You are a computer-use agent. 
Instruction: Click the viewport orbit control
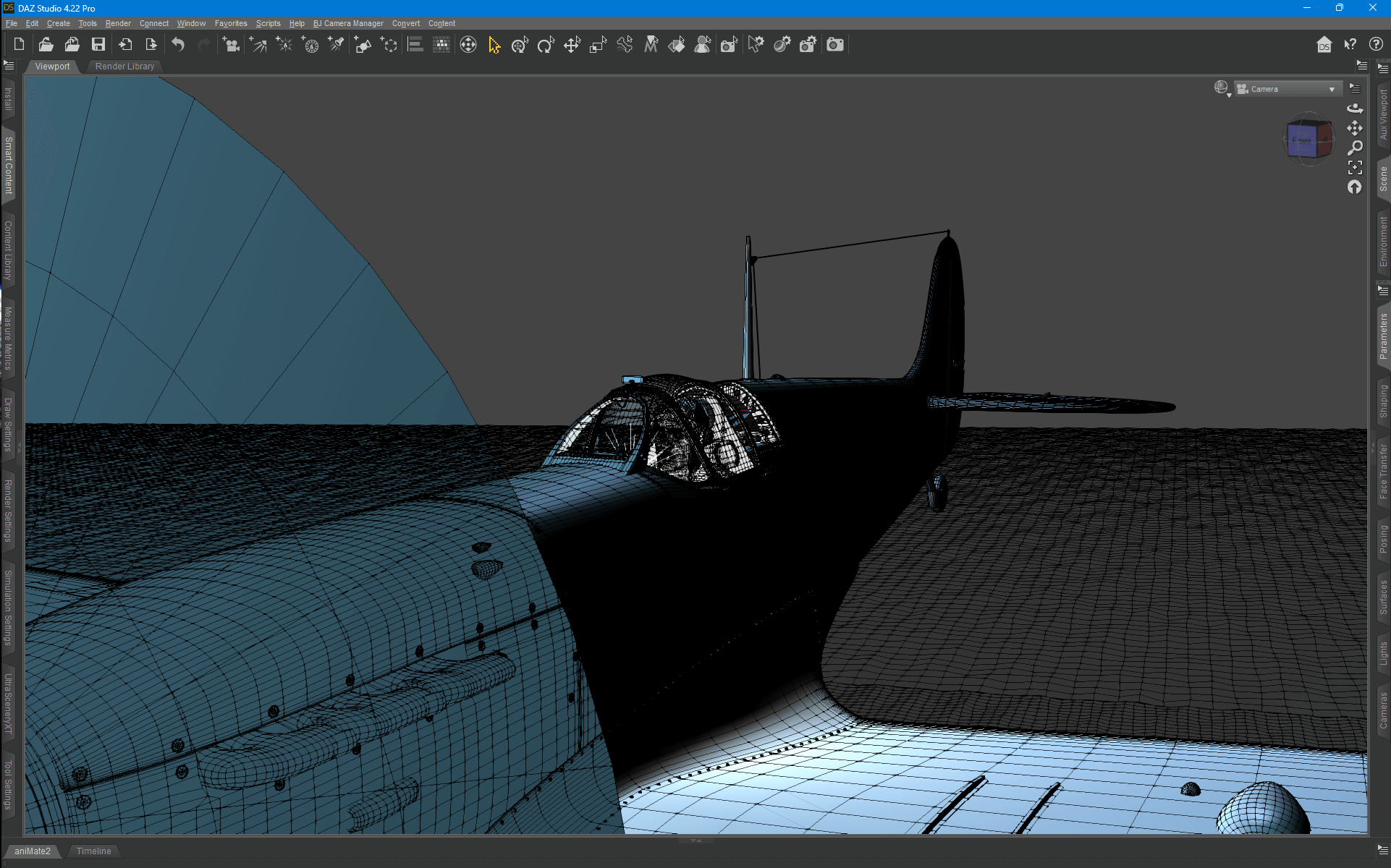[x=1355, y=109]
